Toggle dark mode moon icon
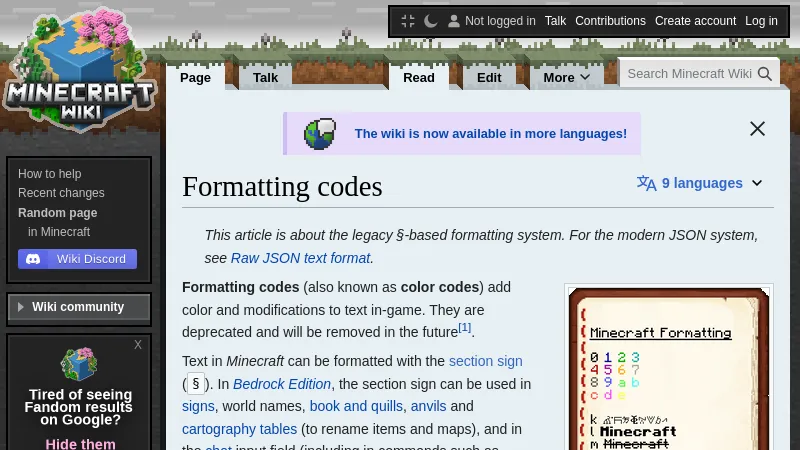The image size is (800, 450). [431, 21]
